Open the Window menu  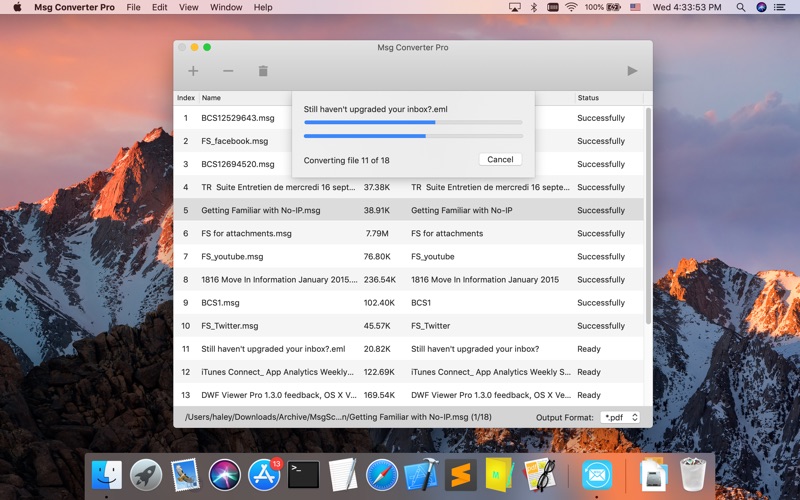(x=226, y=7)
